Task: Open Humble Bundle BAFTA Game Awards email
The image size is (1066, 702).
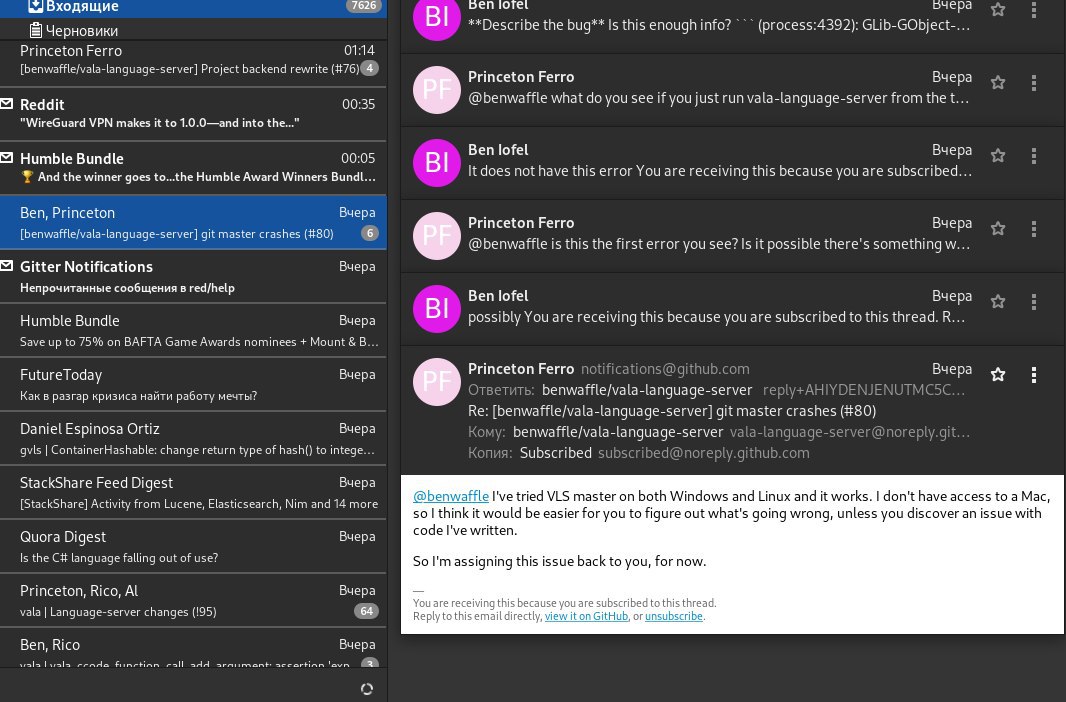Action: pos(193,330)
